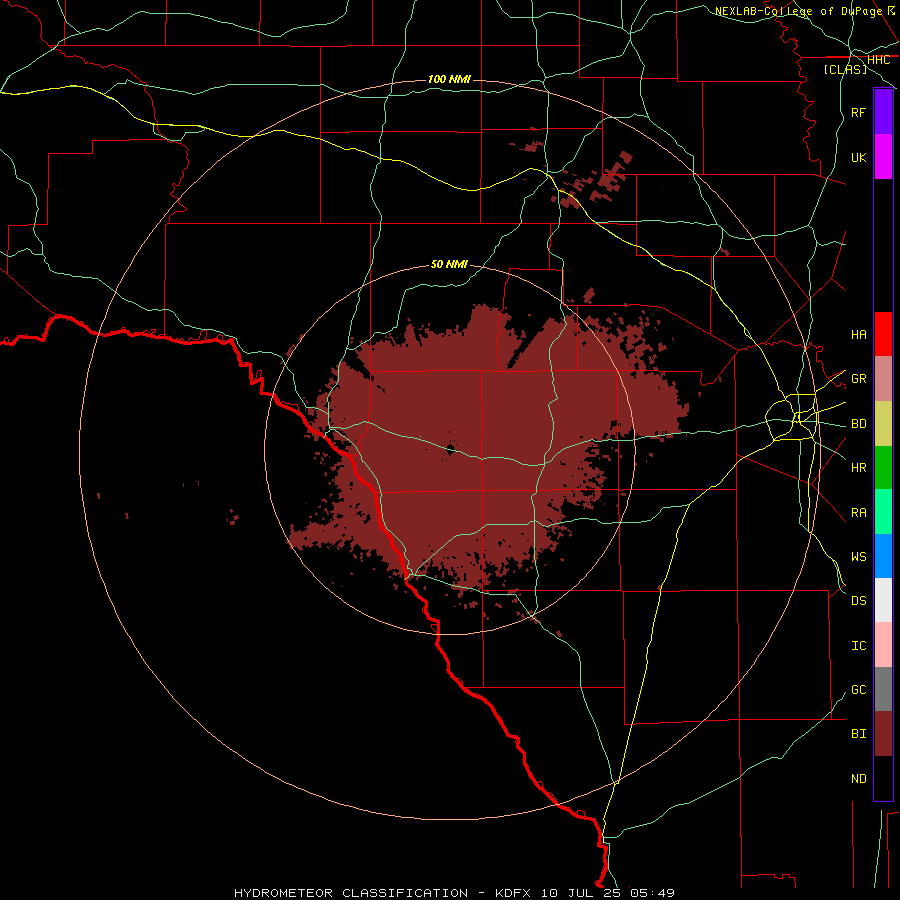This screenshot has width=900, height=900.
Task: Select the BD yellow legend swatch
Action: (x=883, y=423)
